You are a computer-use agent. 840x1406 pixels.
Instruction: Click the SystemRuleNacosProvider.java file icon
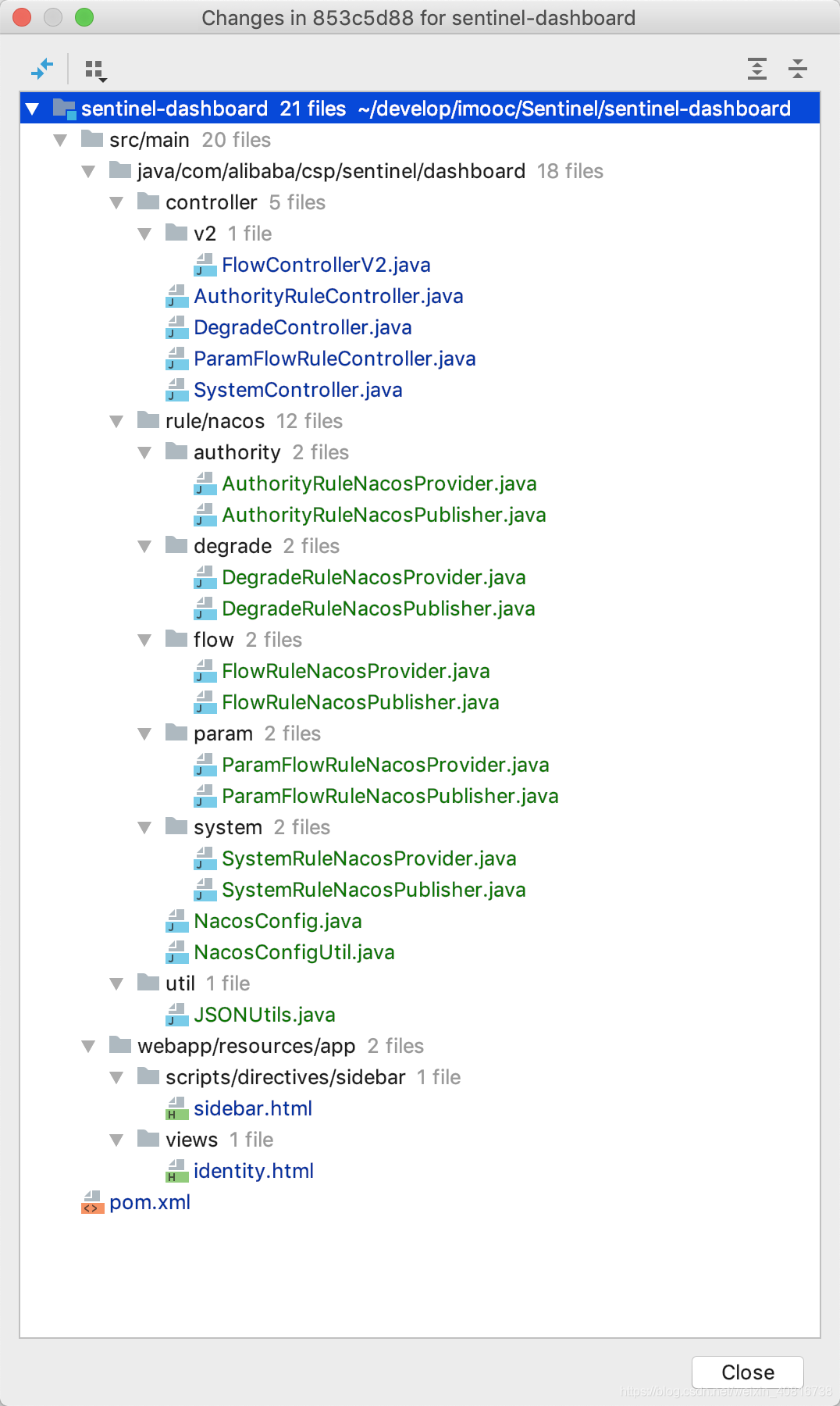click(x=205, y=858)
